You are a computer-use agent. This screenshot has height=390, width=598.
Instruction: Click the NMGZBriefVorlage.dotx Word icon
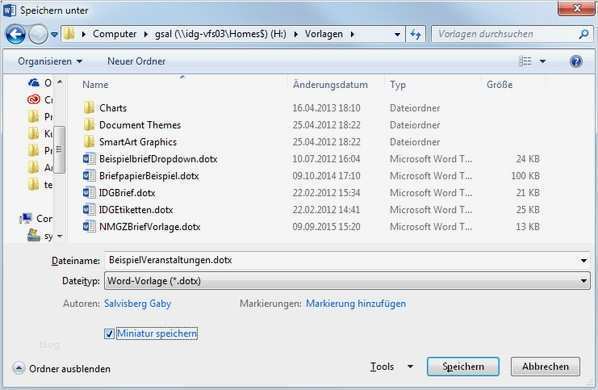coord(89,226)
